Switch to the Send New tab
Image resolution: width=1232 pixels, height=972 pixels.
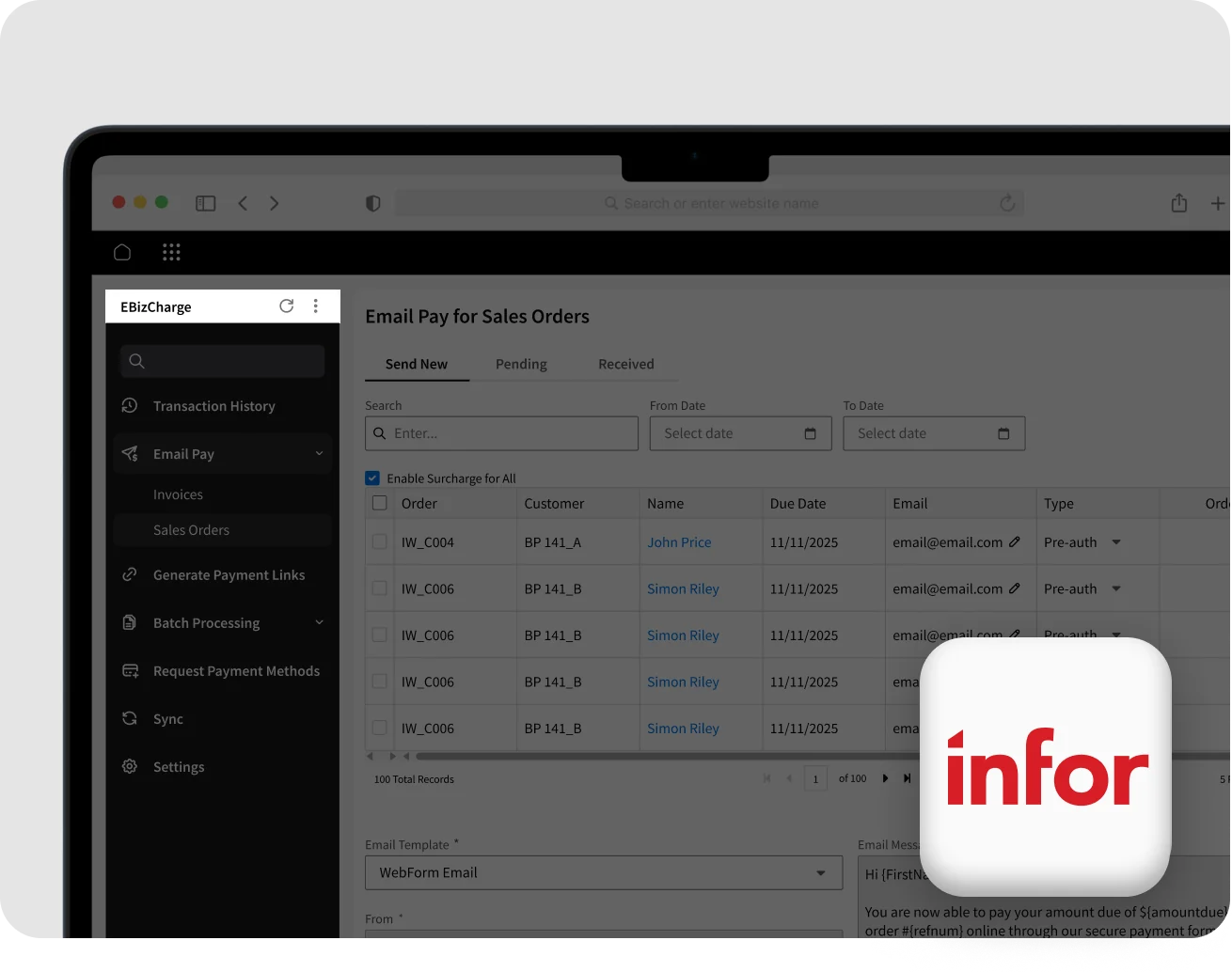(417, 364)
